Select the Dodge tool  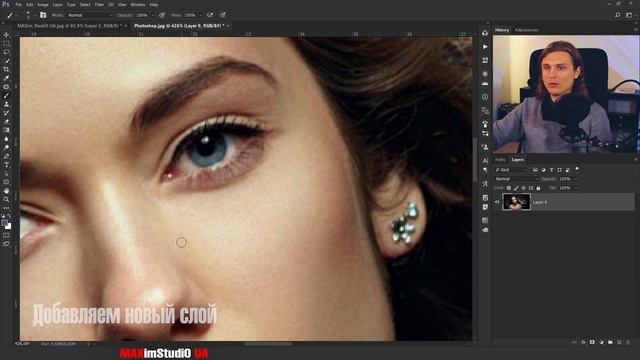pyautogui.click(x=7, y=147)
